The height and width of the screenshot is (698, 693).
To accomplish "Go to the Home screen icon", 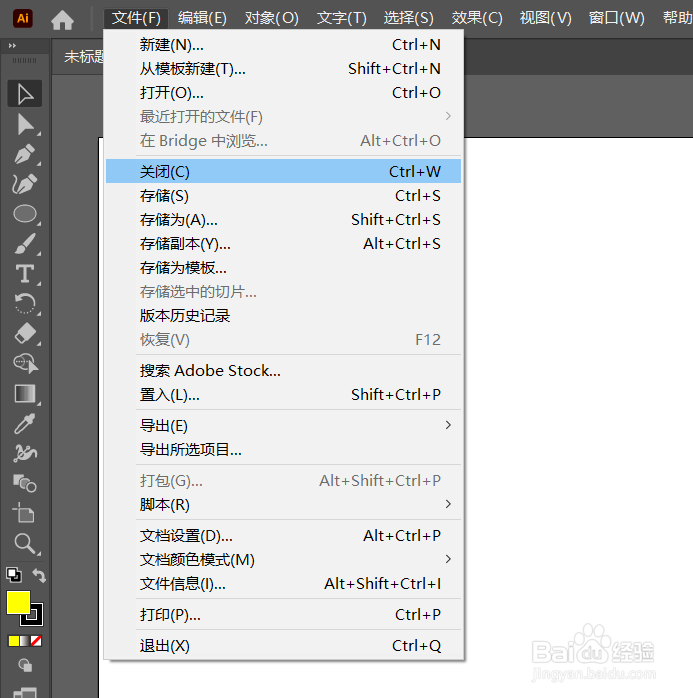I will tap(62, 20).
